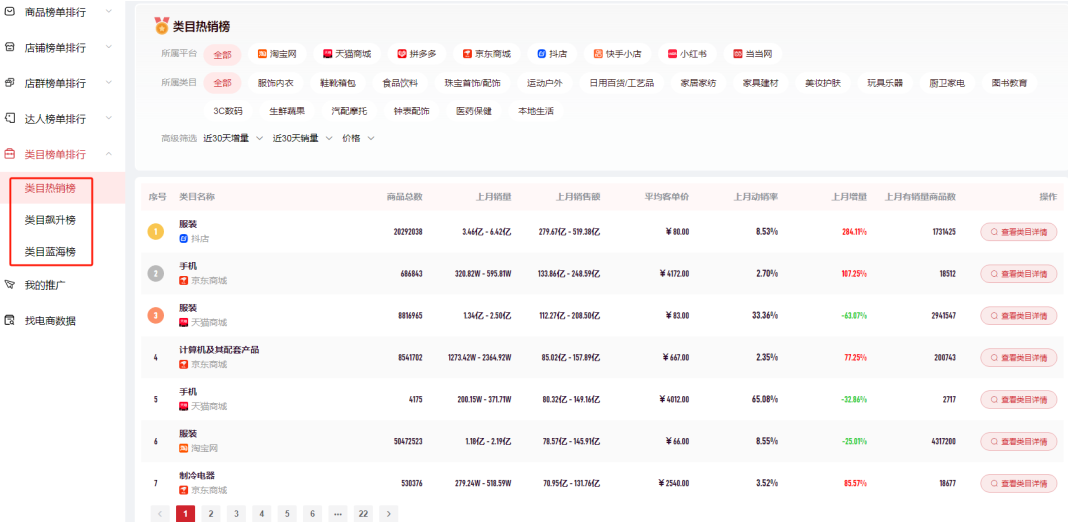Select 图书教育 category chip
Viewport: 1068px width, 522px height.
click(1009, 83)
